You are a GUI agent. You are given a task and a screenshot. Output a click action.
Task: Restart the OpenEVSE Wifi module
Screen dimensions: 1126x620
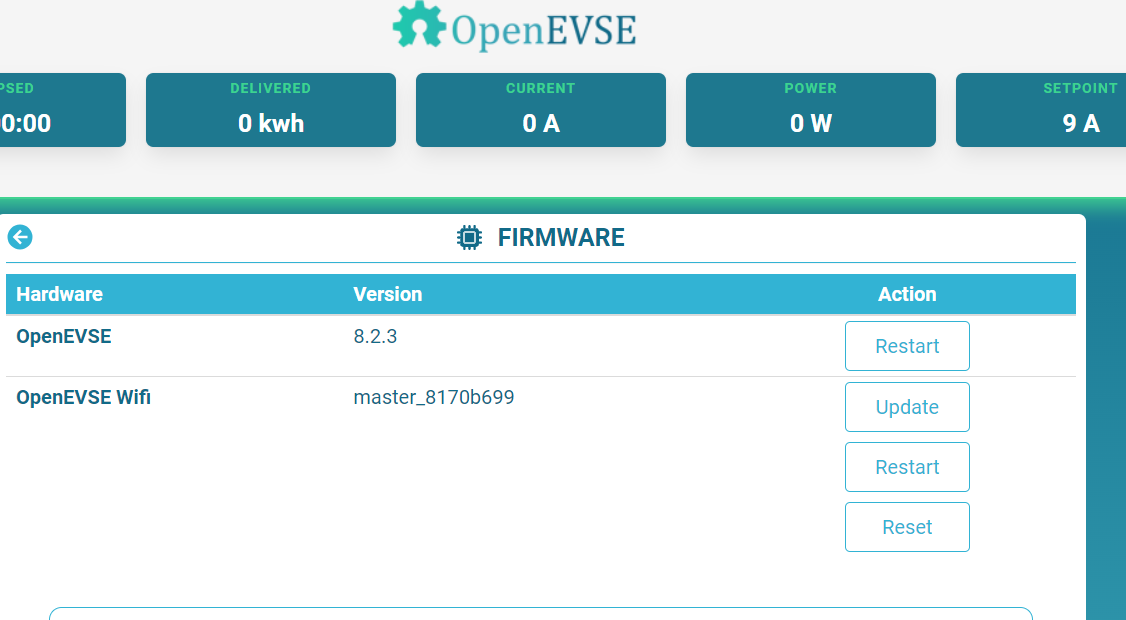[x=907, y=467]
